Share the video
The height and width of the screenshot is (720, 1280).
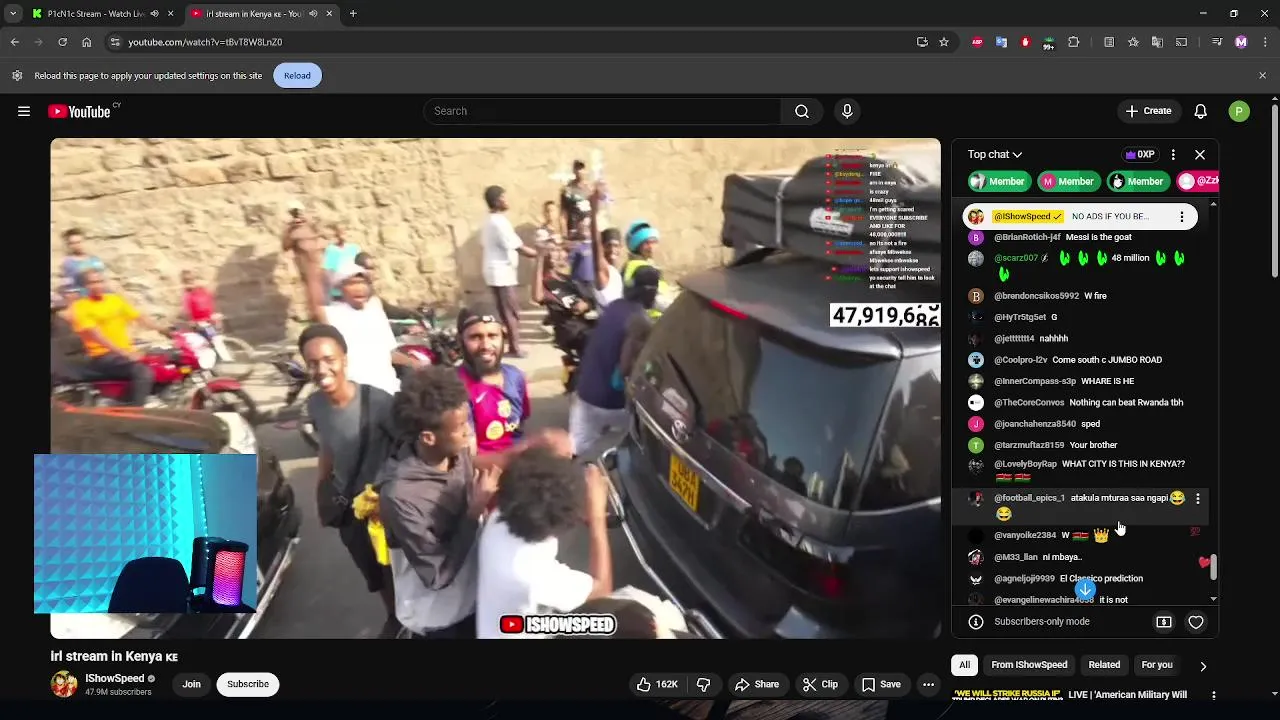click(x=756, y=684)
